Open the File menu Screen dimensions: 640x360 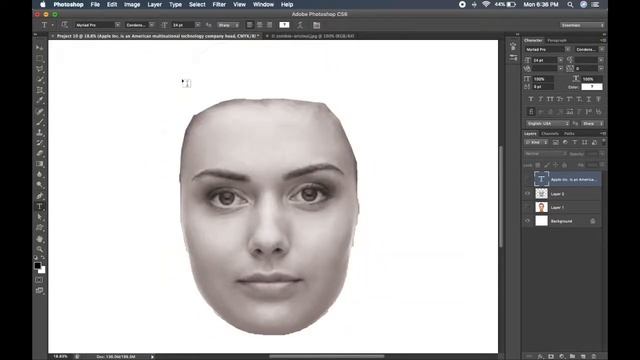(95, 4)
